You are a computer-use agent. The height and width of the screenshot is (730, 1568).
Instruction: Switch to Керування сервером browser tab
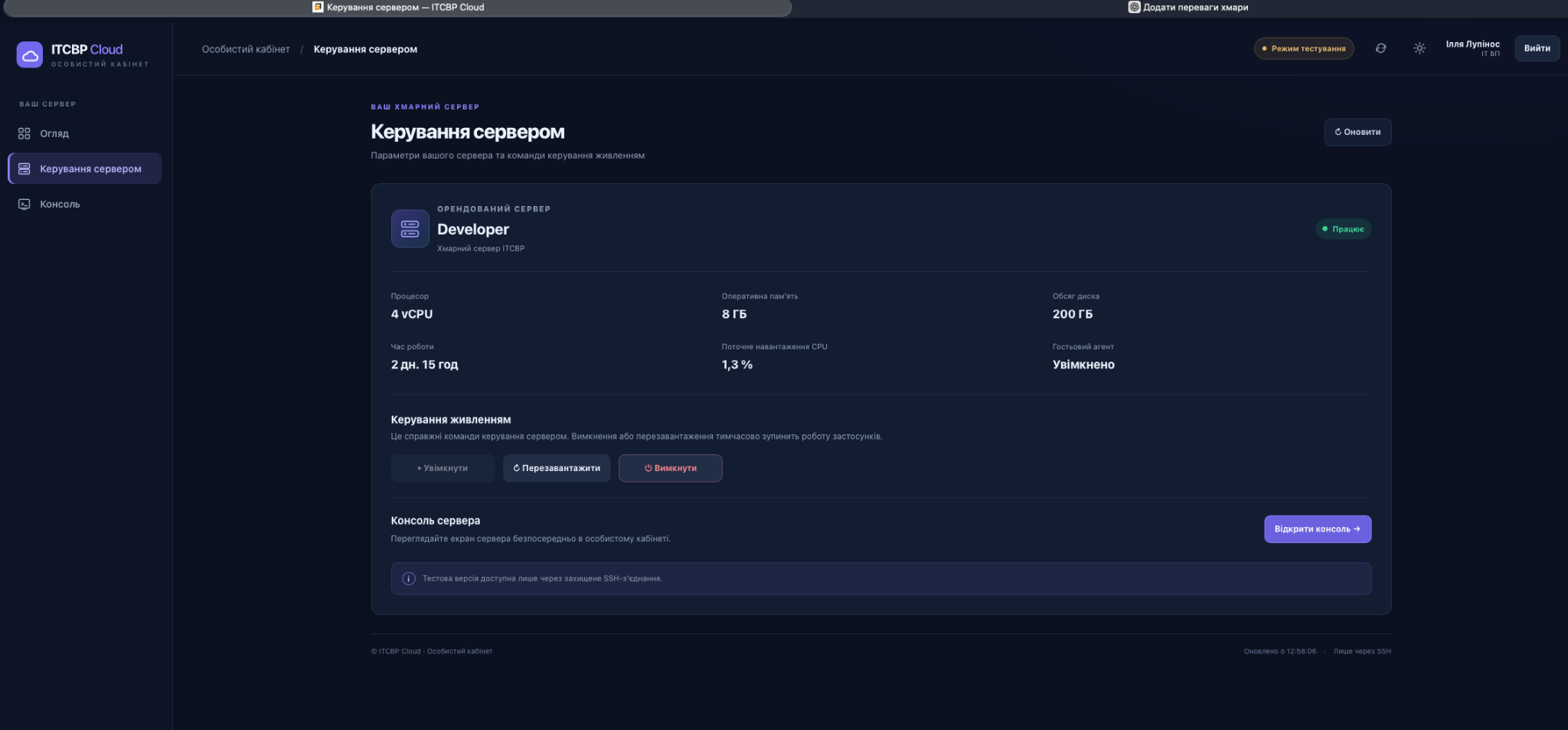398,8
